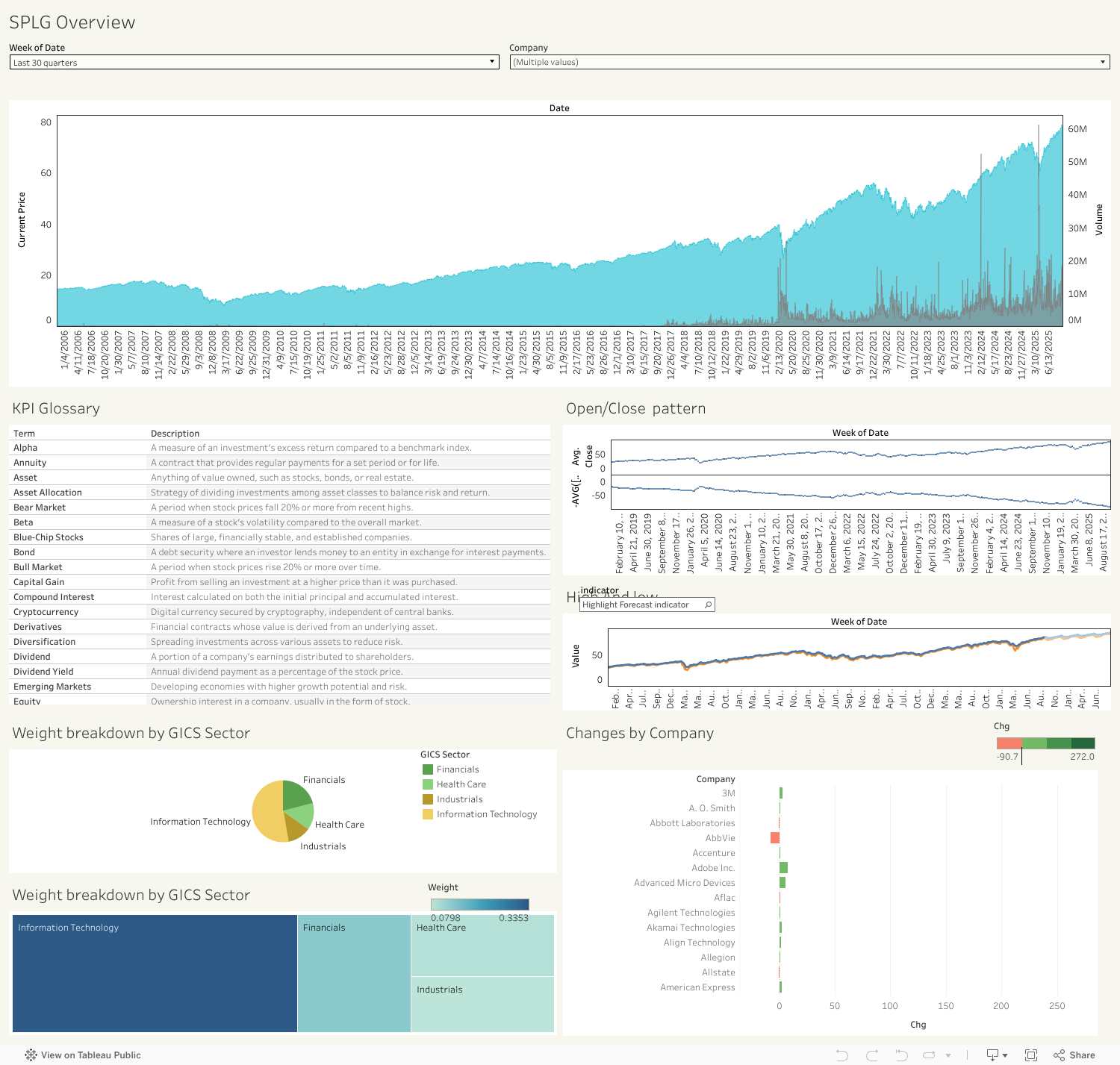Click the Adobe Inc. green bar

click(783, 868)
